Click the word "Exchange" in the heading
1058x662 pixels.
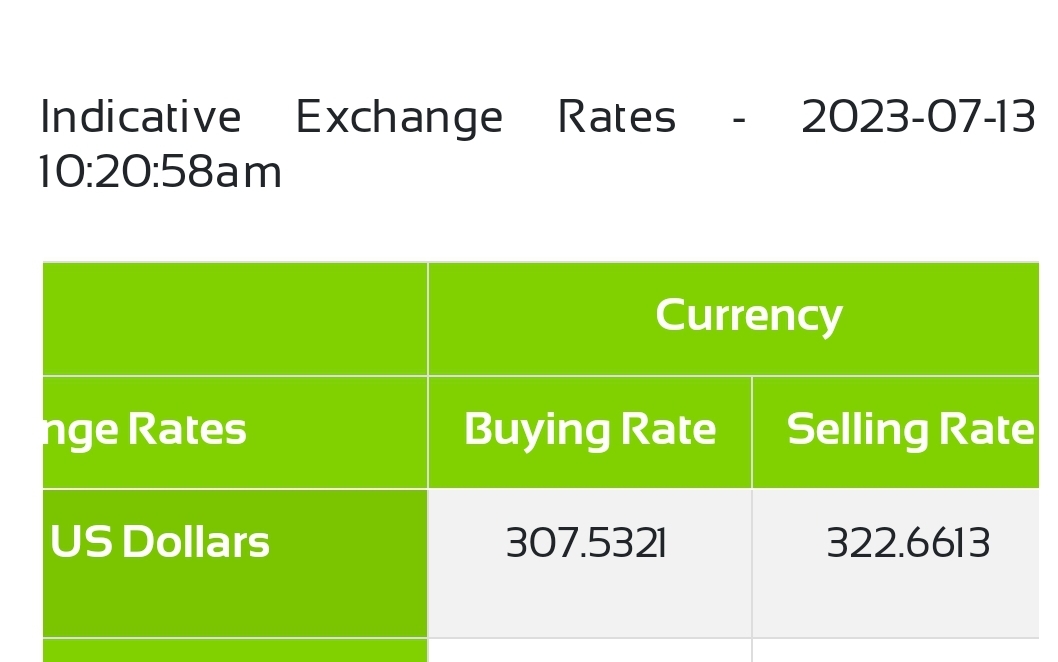(399, 118)
